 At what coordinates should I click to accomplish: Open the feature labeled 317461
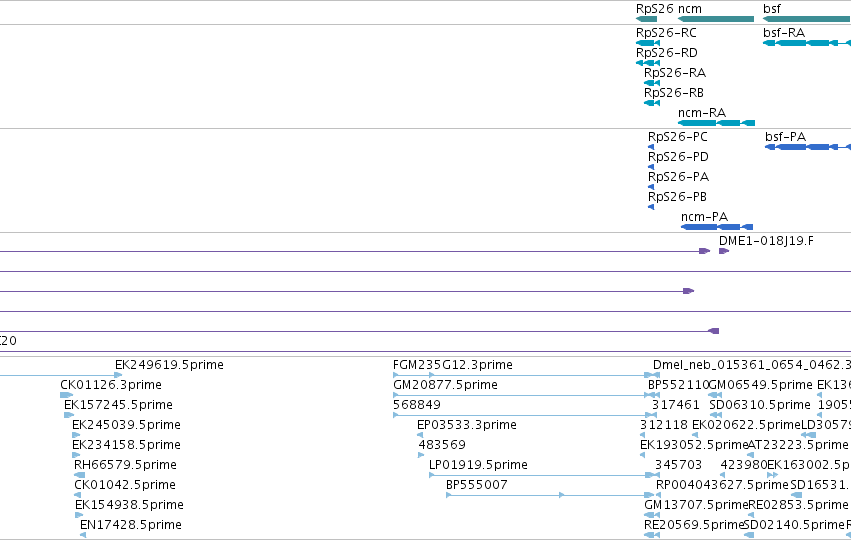676,405
